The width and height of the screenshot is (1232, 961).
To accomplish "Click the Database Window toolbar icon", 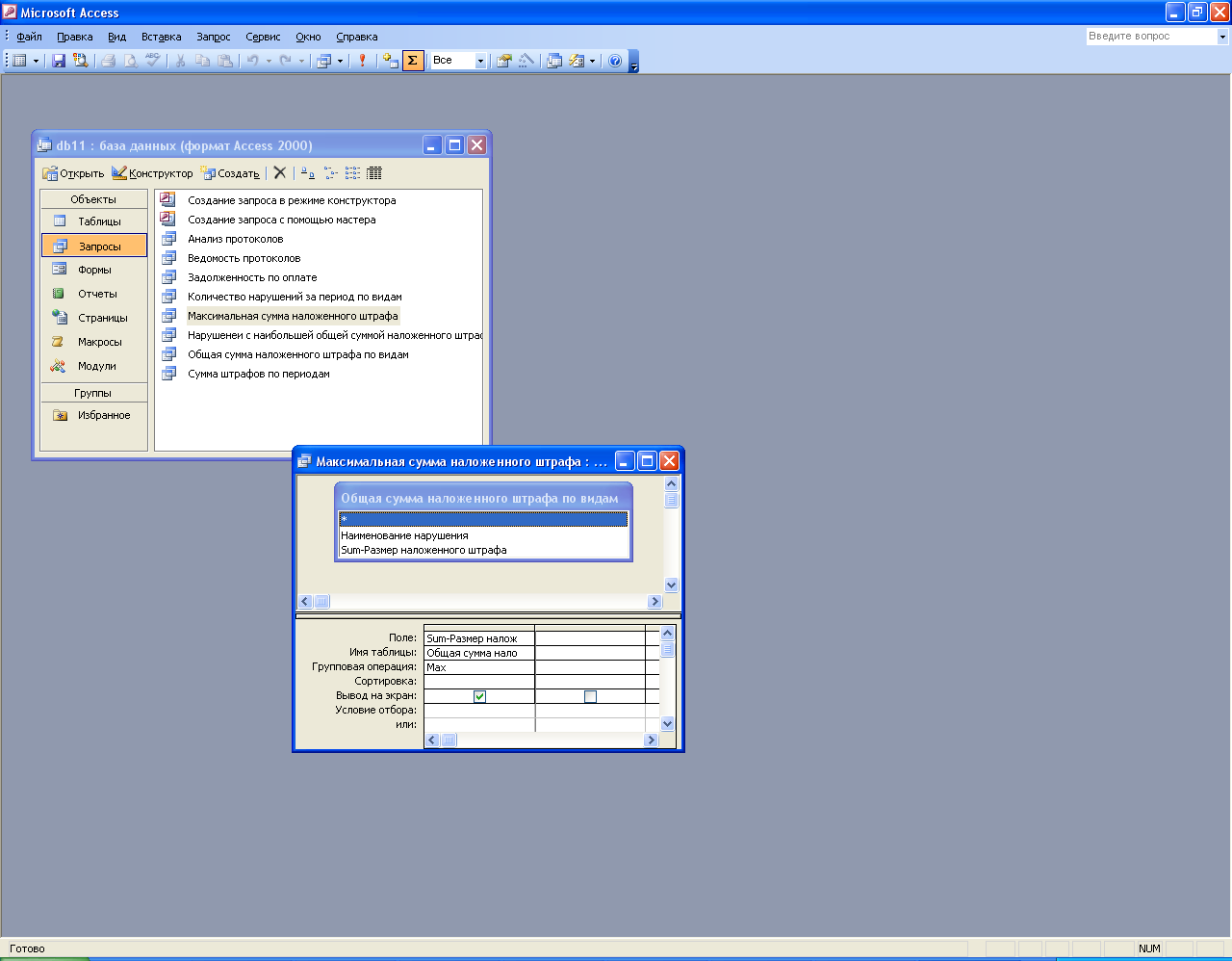I will pyautogui.click(x=554, y=61).
